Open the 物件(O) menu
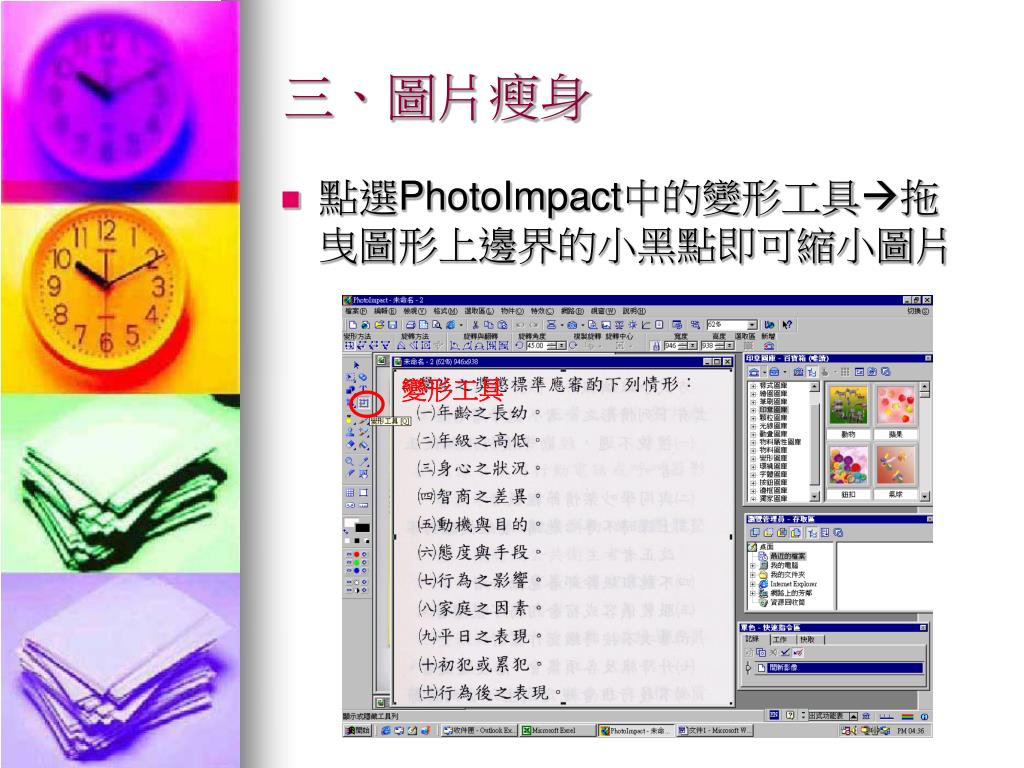The image size is (1024, 768). click(512, 312)
